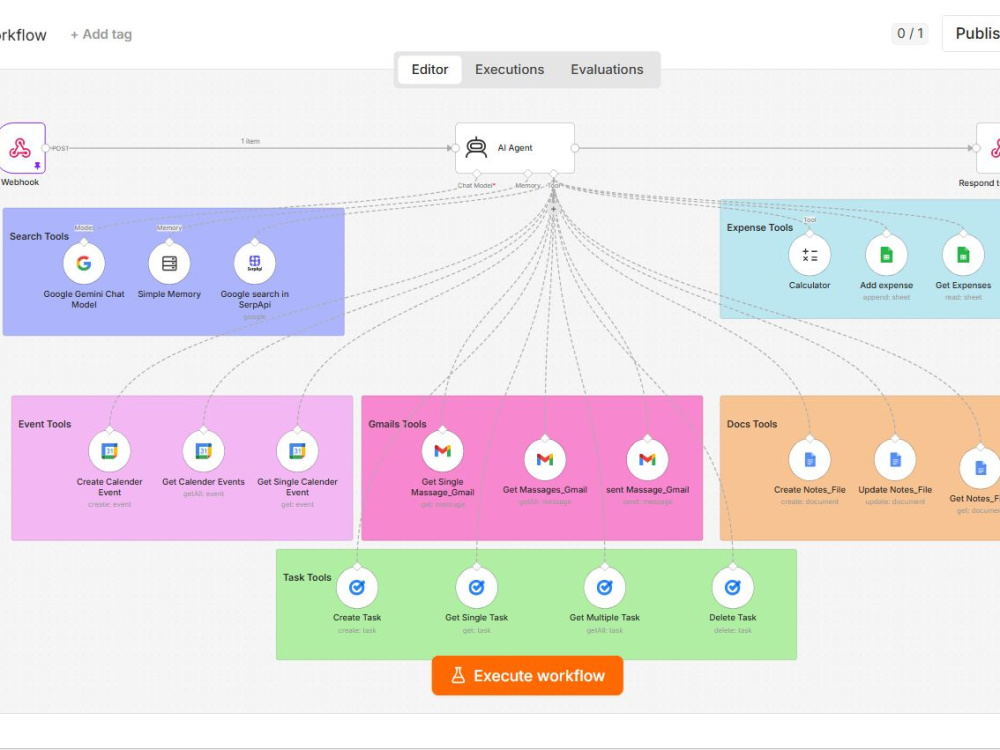Switch to the Editor tab

tap(429, 70)
